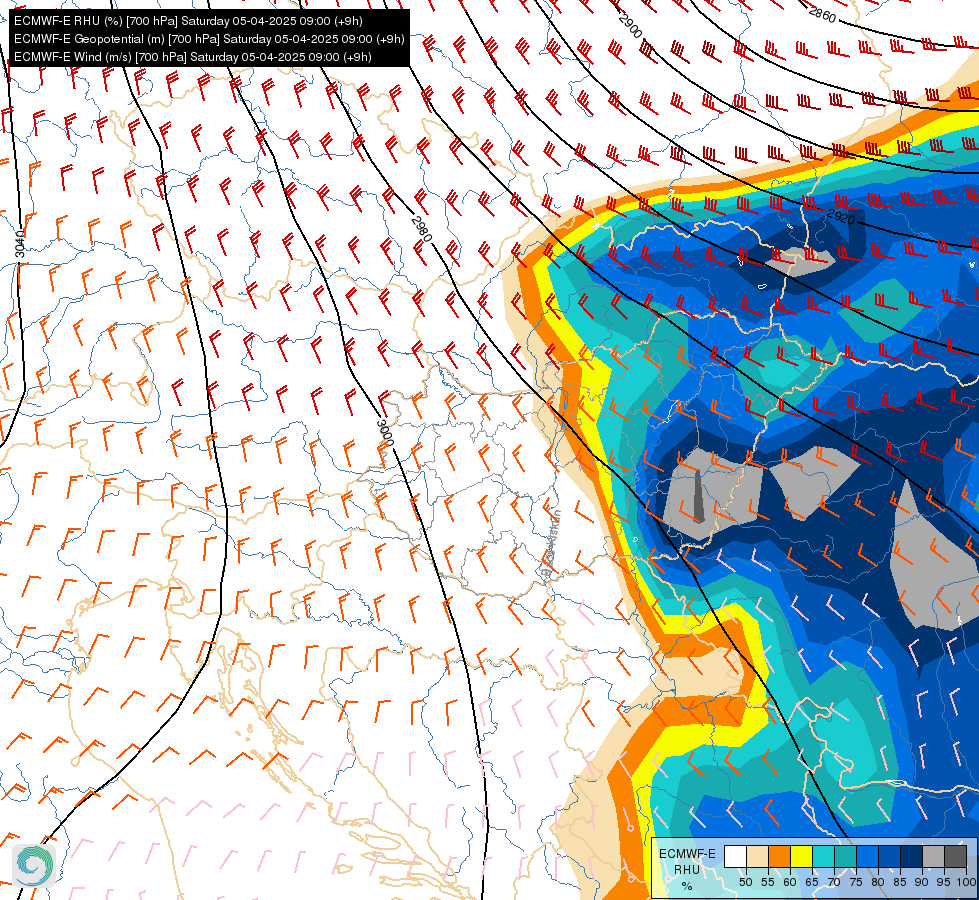The image size is (979, 900).
Task: Click the 3000 geopotential contour label
Action: [x=385, y=433]
